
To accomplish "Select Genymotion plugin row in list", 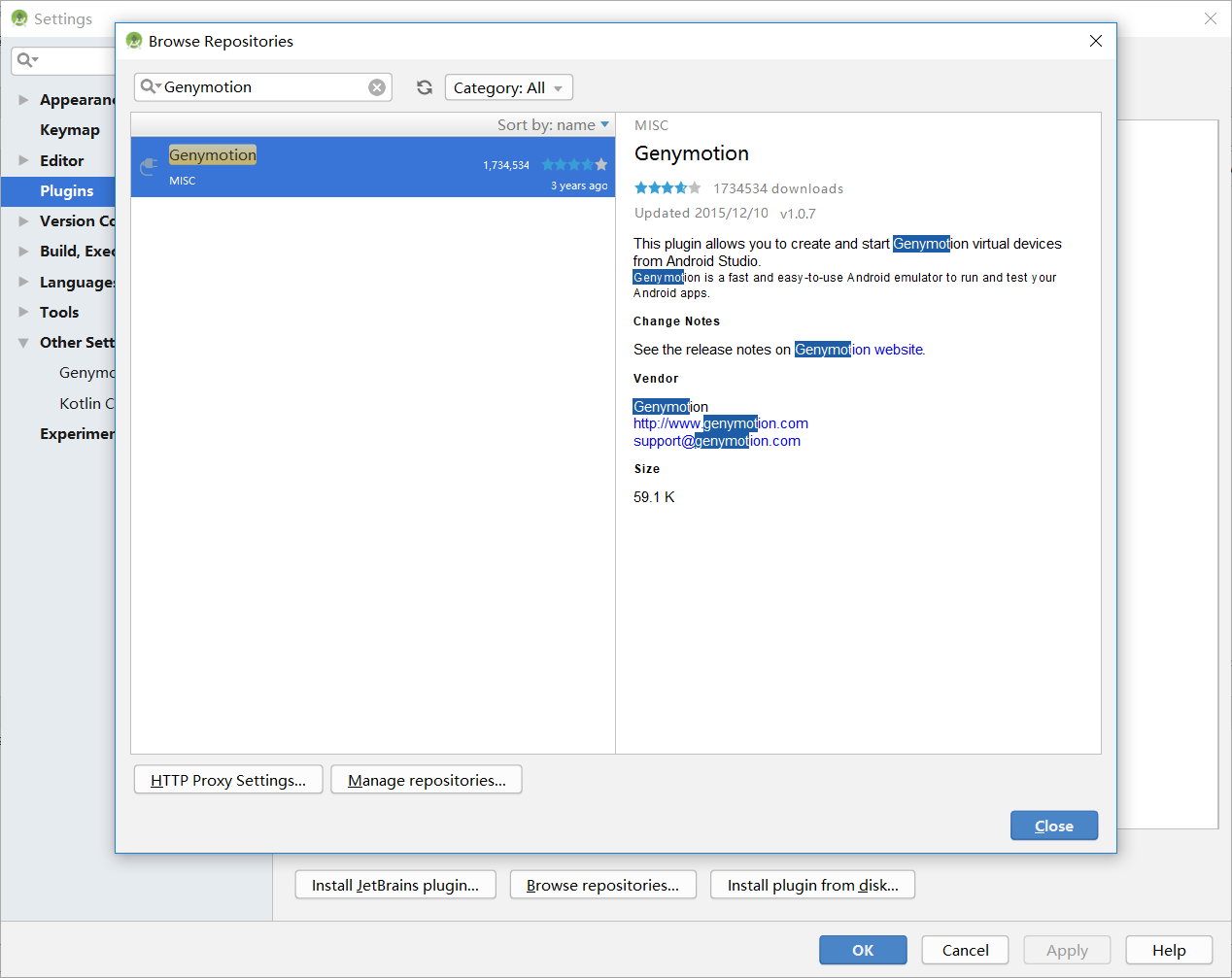I will 373,167.
